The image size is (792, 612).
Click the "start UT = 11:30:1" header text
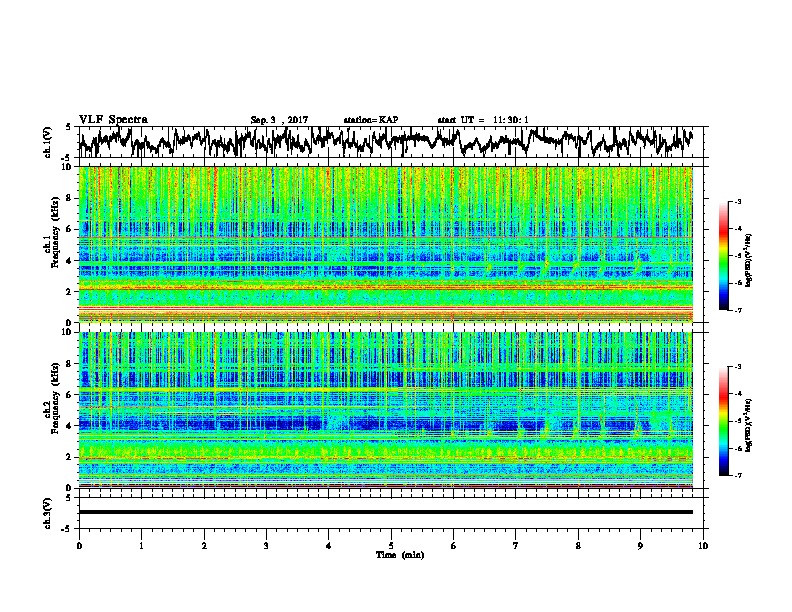[483, 120]
